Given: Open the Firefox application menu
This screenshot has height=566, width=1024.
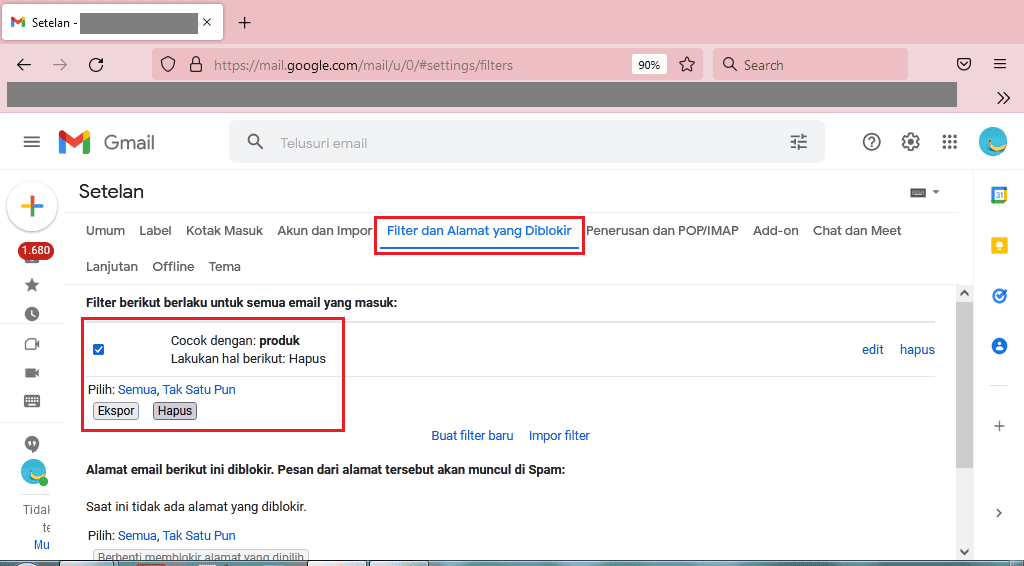Looking at the screenshot, I should [1000, 64].
